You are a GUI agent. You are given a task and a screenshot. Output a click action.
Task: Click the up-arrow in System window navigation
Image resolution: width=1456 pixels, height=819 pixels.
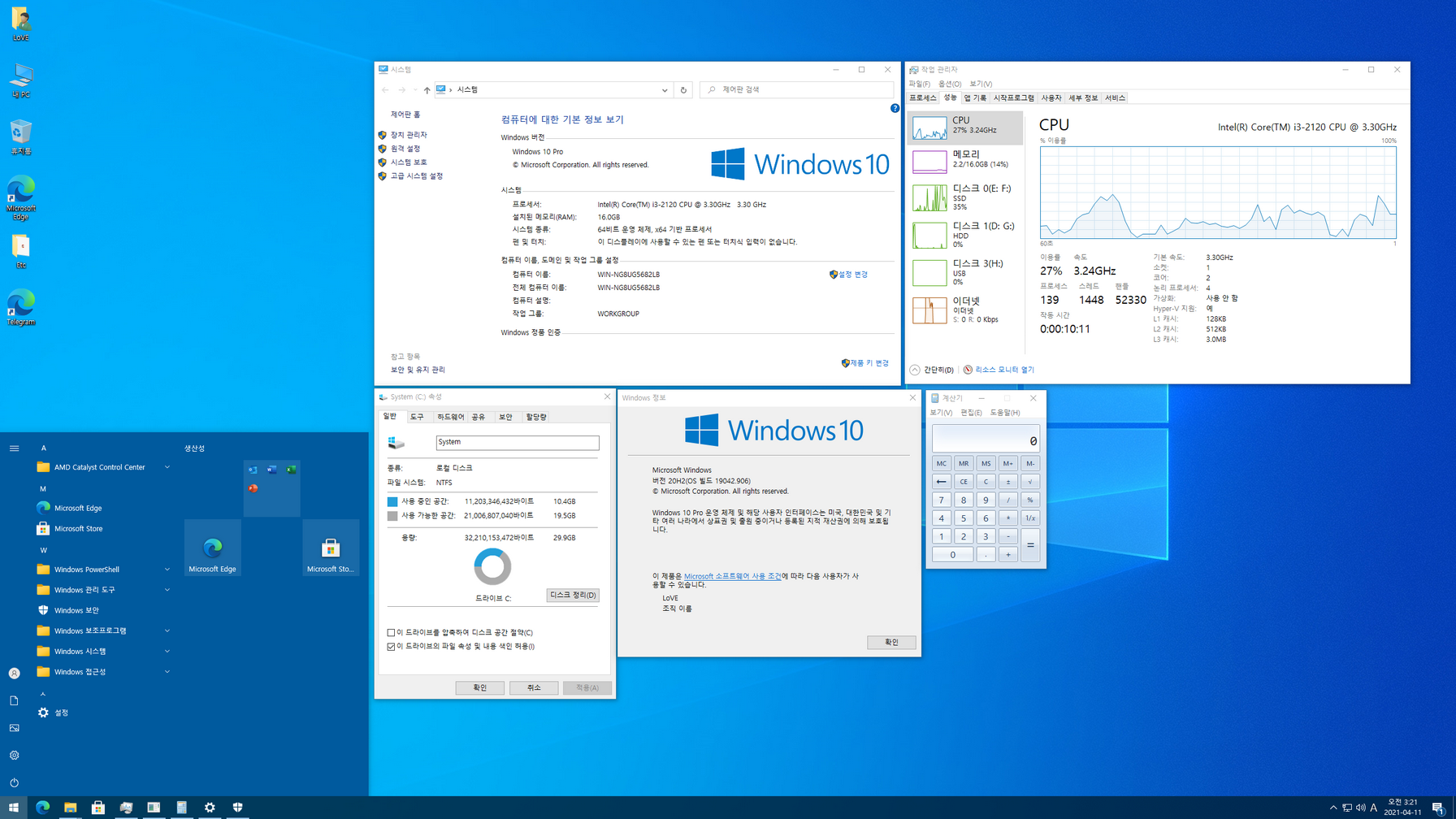[x=427, y=89]
